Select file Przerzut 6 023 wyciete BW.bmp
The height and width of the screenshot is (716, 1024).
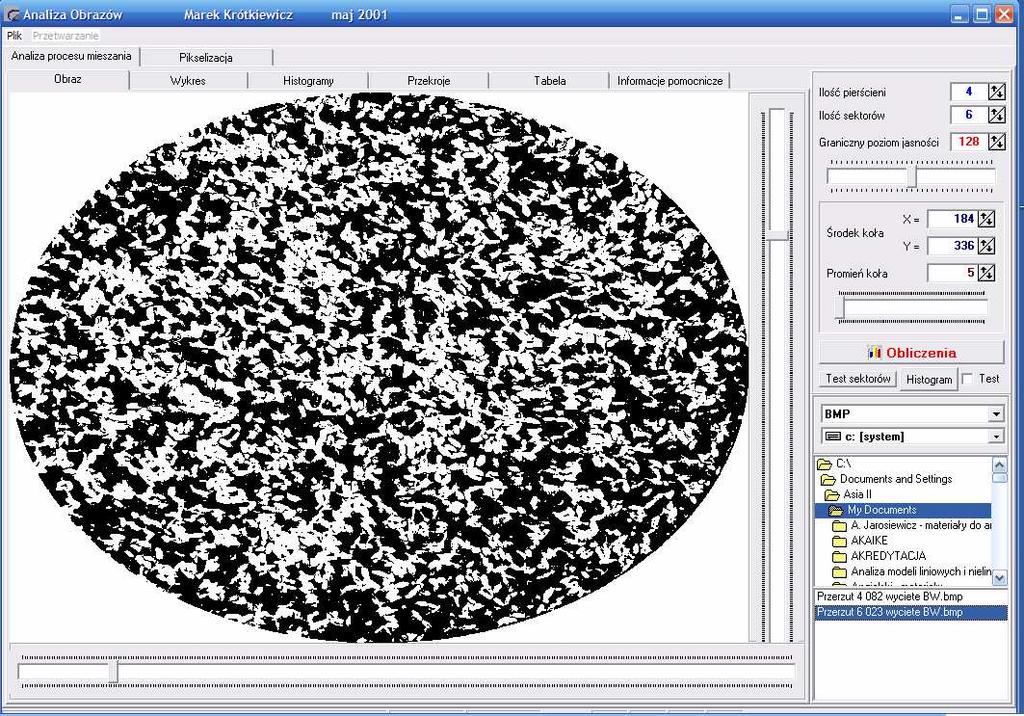[911, 613]
